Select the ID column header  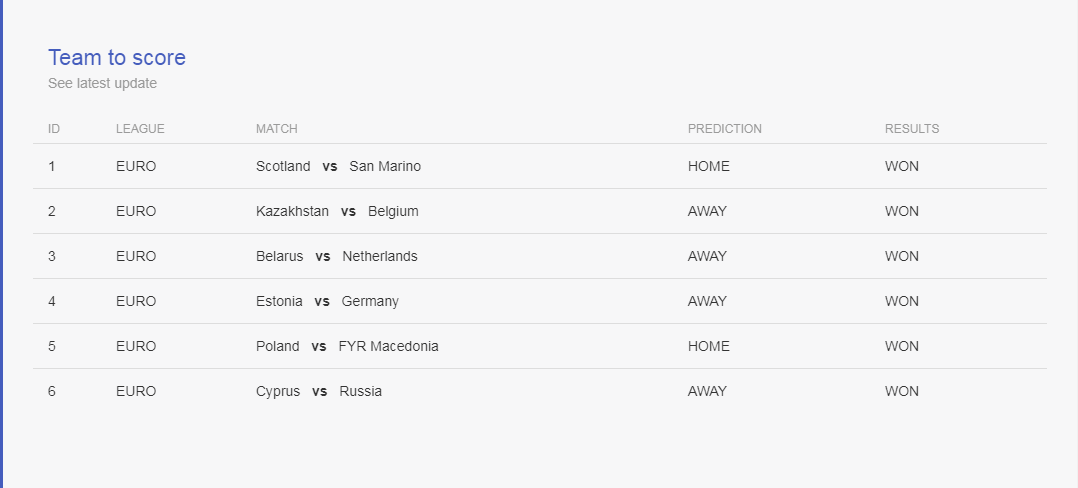pyautogui.click(x=54, y=129)
